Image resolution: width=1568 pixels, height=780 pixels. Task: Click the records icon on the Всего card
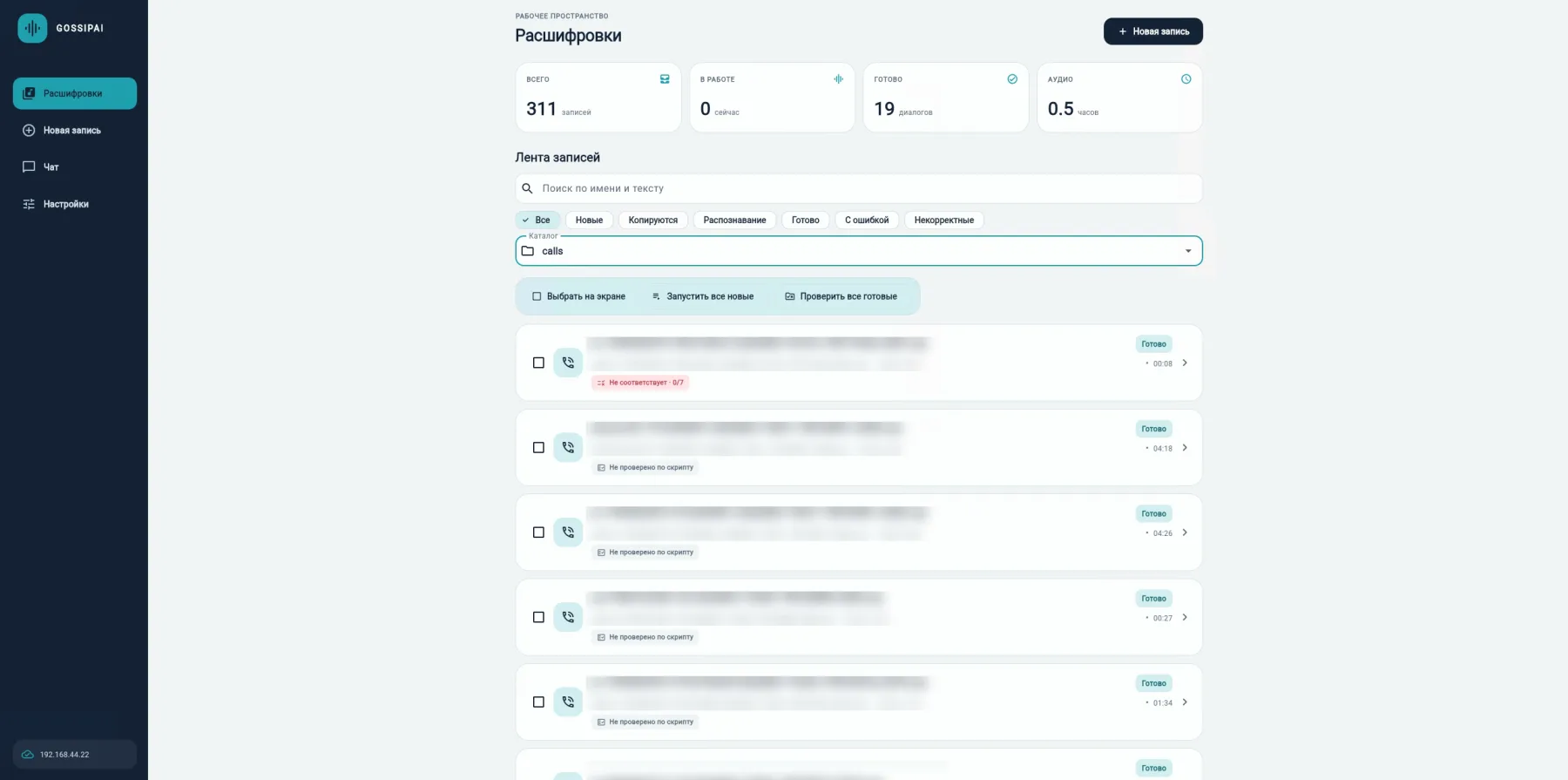[x=665, y=79]
